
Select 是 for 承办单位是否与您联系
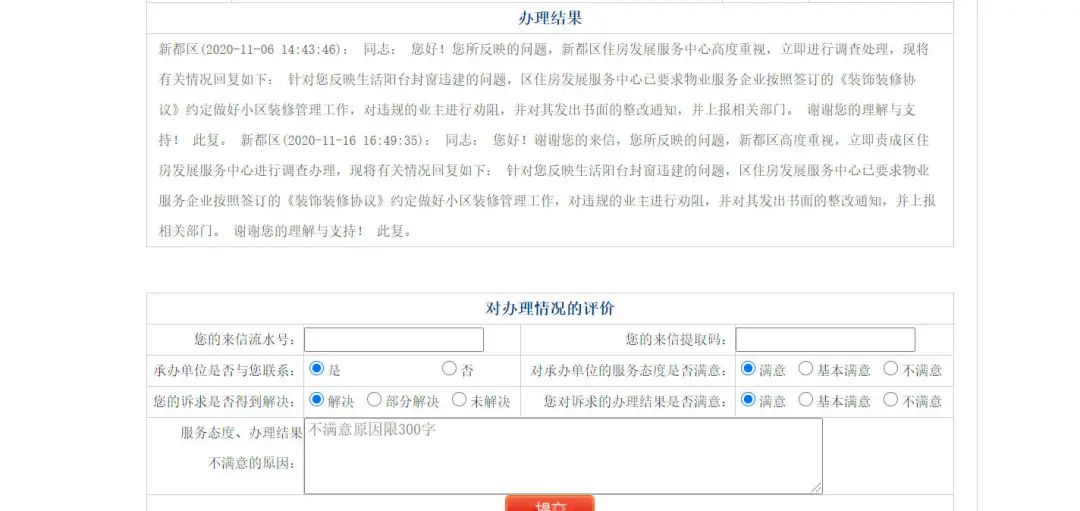click(x=317, y=369)
